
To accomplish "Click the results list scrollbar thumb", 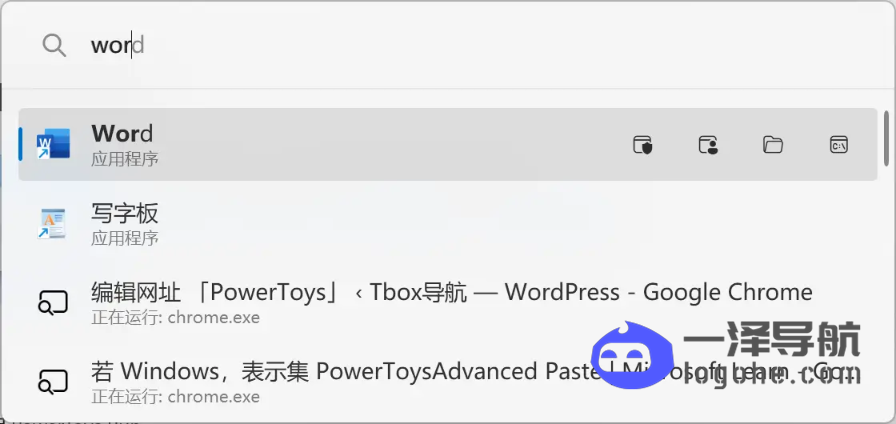I will 886,135.
